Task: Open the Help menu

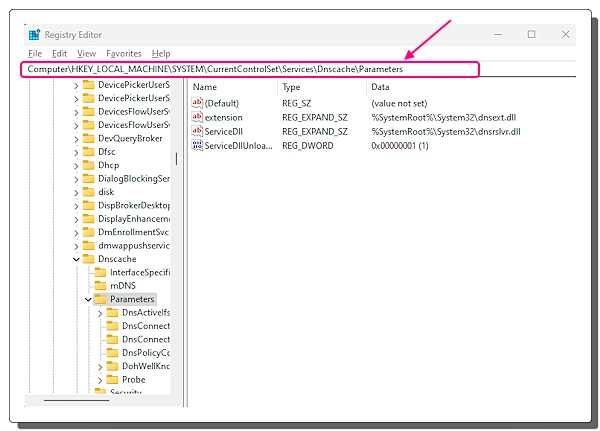Action: (x=161, y=54)
